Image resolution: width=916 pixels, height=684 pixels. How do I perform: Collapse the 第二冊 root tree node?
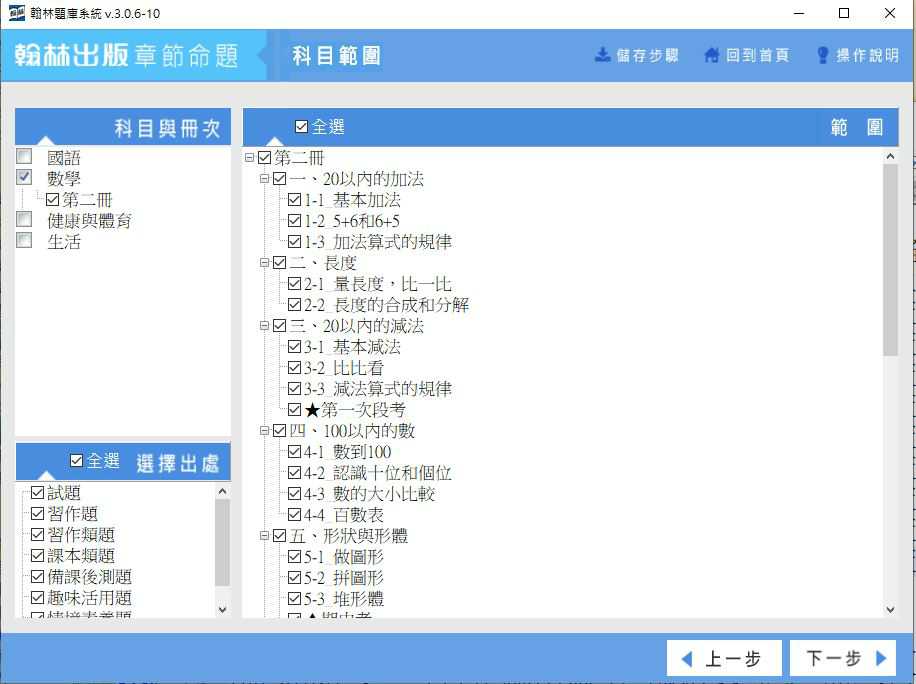coord(249,158)
